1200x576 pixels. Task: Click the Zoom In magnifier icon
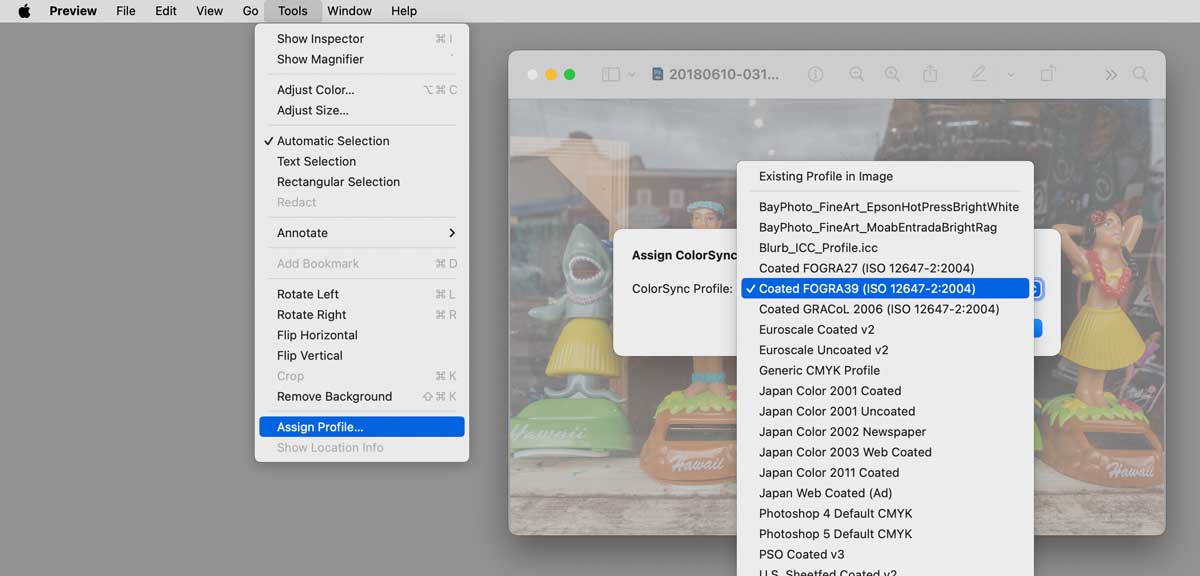pos(891,73)
